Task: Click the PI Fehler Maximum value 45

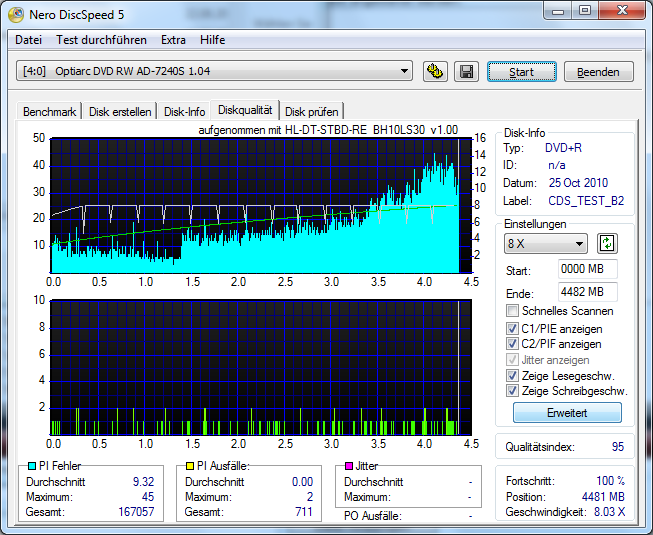Action: coord(148,497)
